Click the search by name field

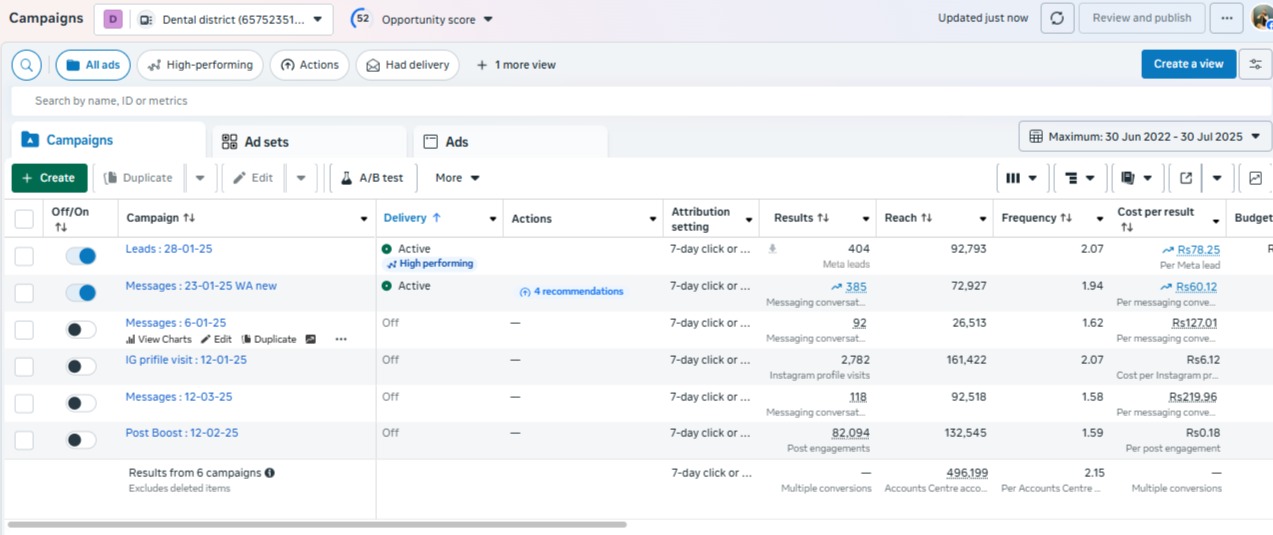tap(400, 101)
